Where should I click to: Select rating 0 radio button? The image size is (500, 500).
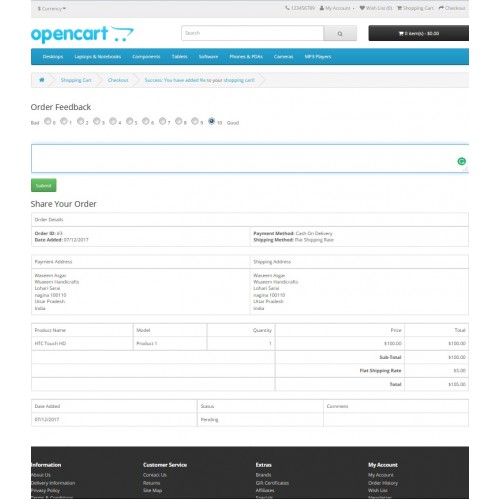tap(48, 121)
